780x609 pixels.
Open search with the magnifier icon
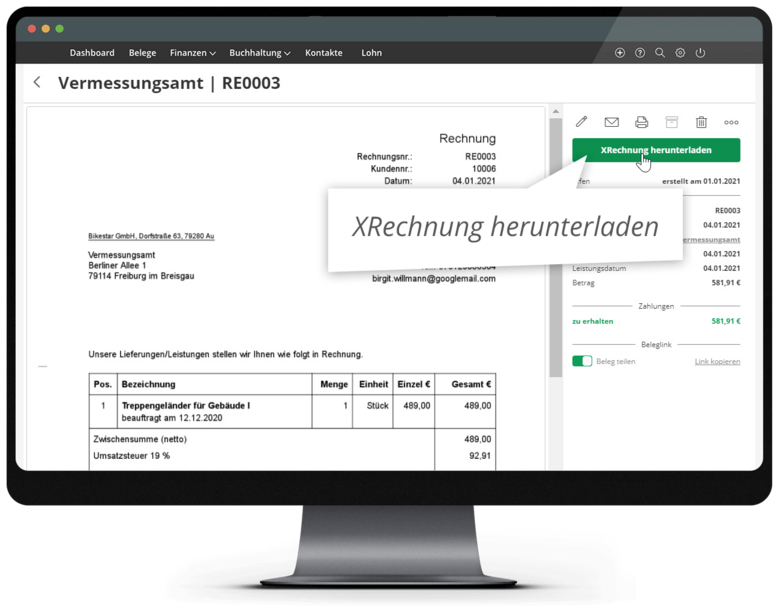click(660, 53)
